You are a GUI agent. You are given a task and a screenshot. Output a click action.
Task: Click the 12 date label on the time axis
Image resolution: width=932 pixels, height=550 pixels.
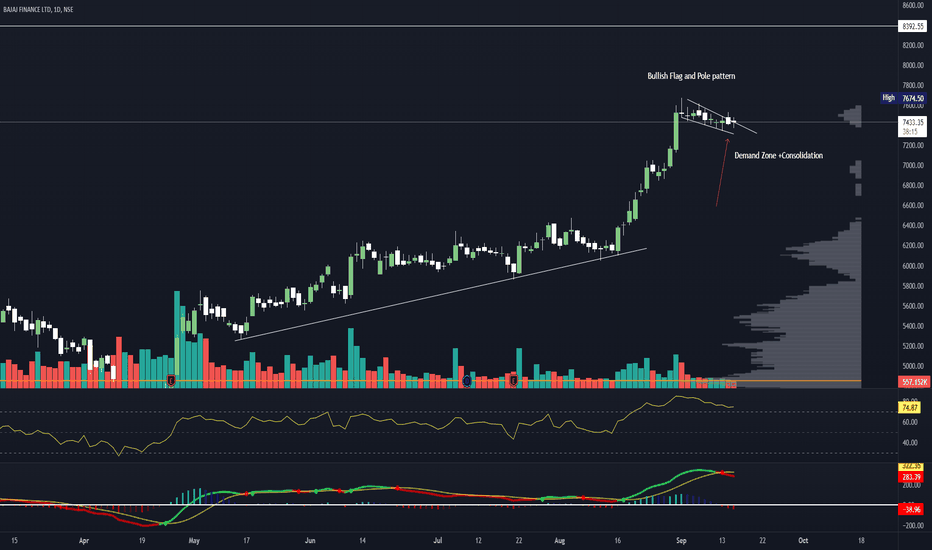[x=478, y=541]
